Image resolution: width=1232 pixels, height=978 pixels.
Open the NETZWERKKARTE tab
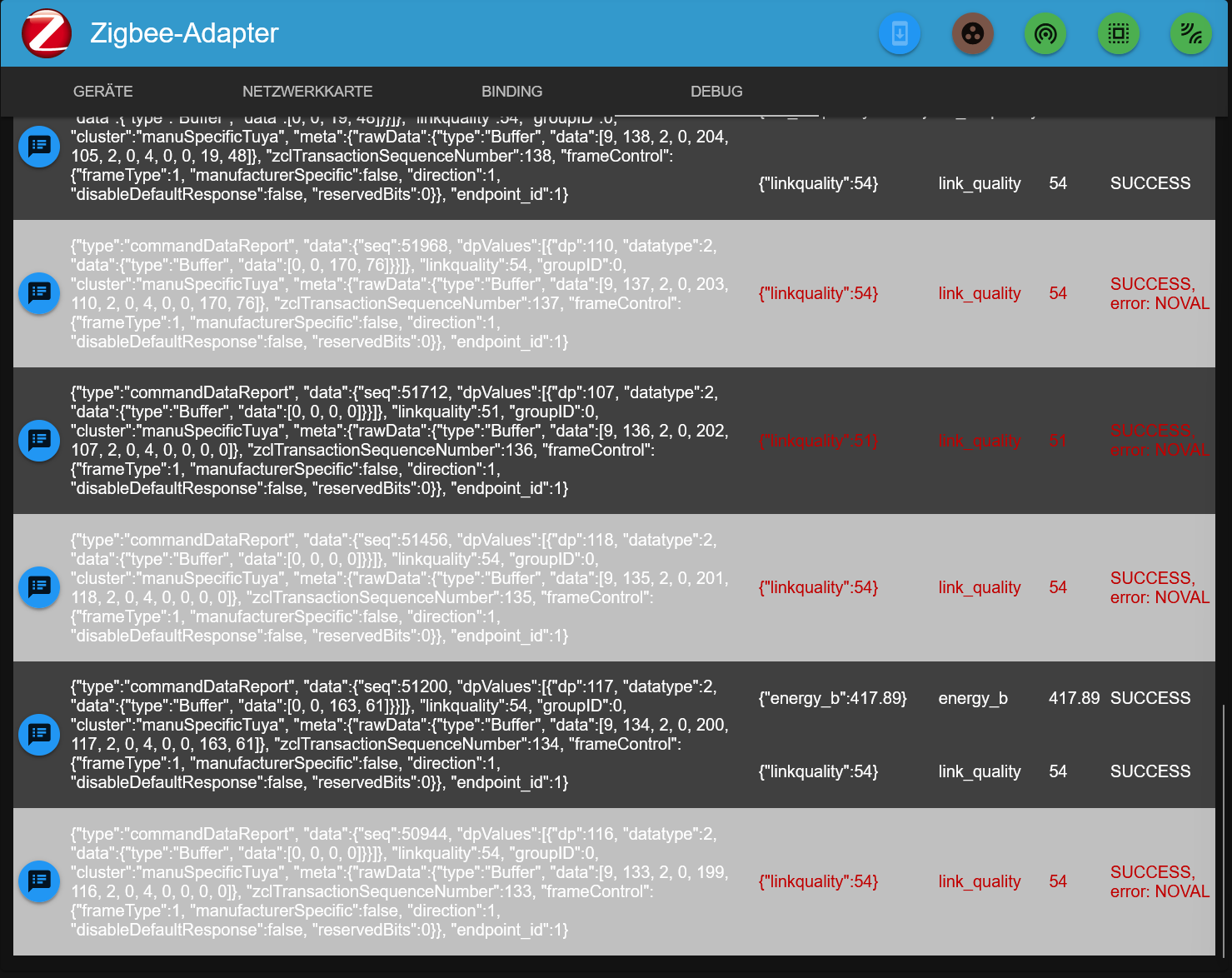[x=307, y=92]
